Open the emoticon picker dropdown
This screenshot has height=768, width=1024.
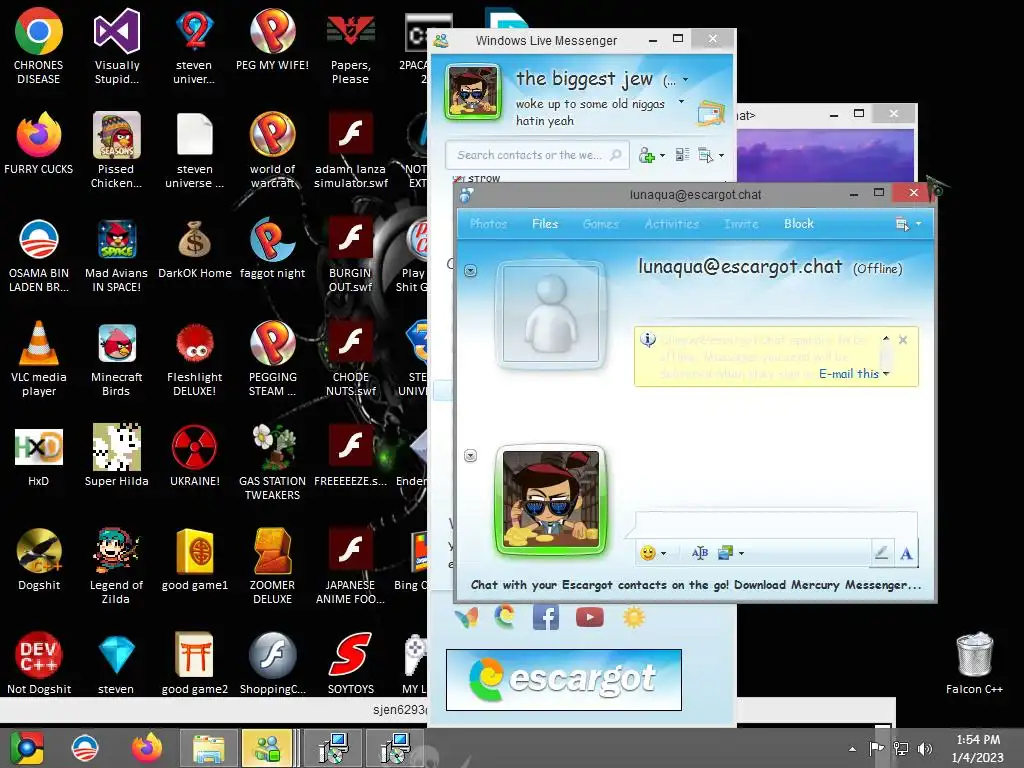pos(652,553)
